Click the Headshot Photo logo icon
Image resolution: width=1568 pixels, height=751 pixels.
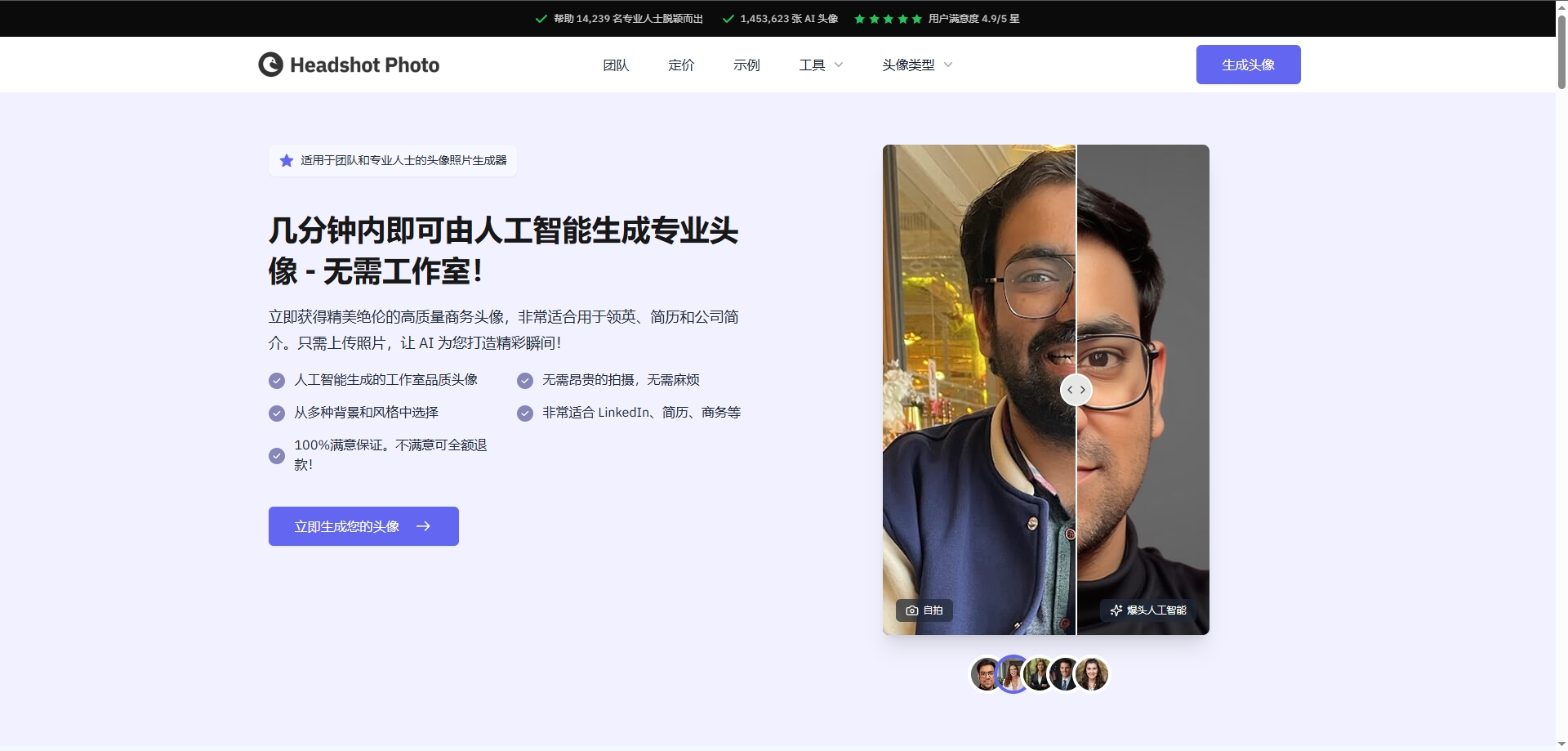270,65
